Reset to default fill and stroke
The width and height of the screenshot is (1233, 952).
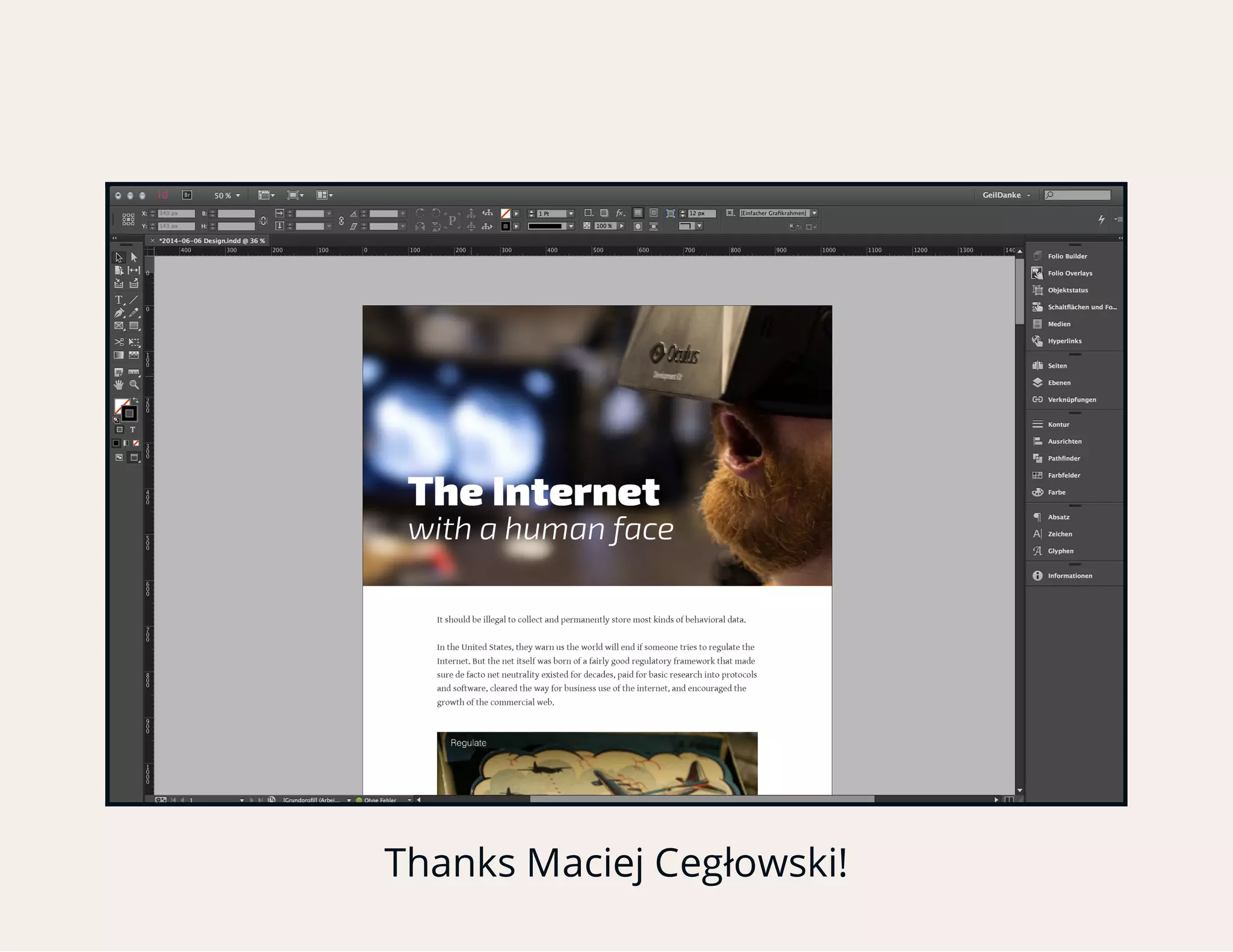point(116,420)
